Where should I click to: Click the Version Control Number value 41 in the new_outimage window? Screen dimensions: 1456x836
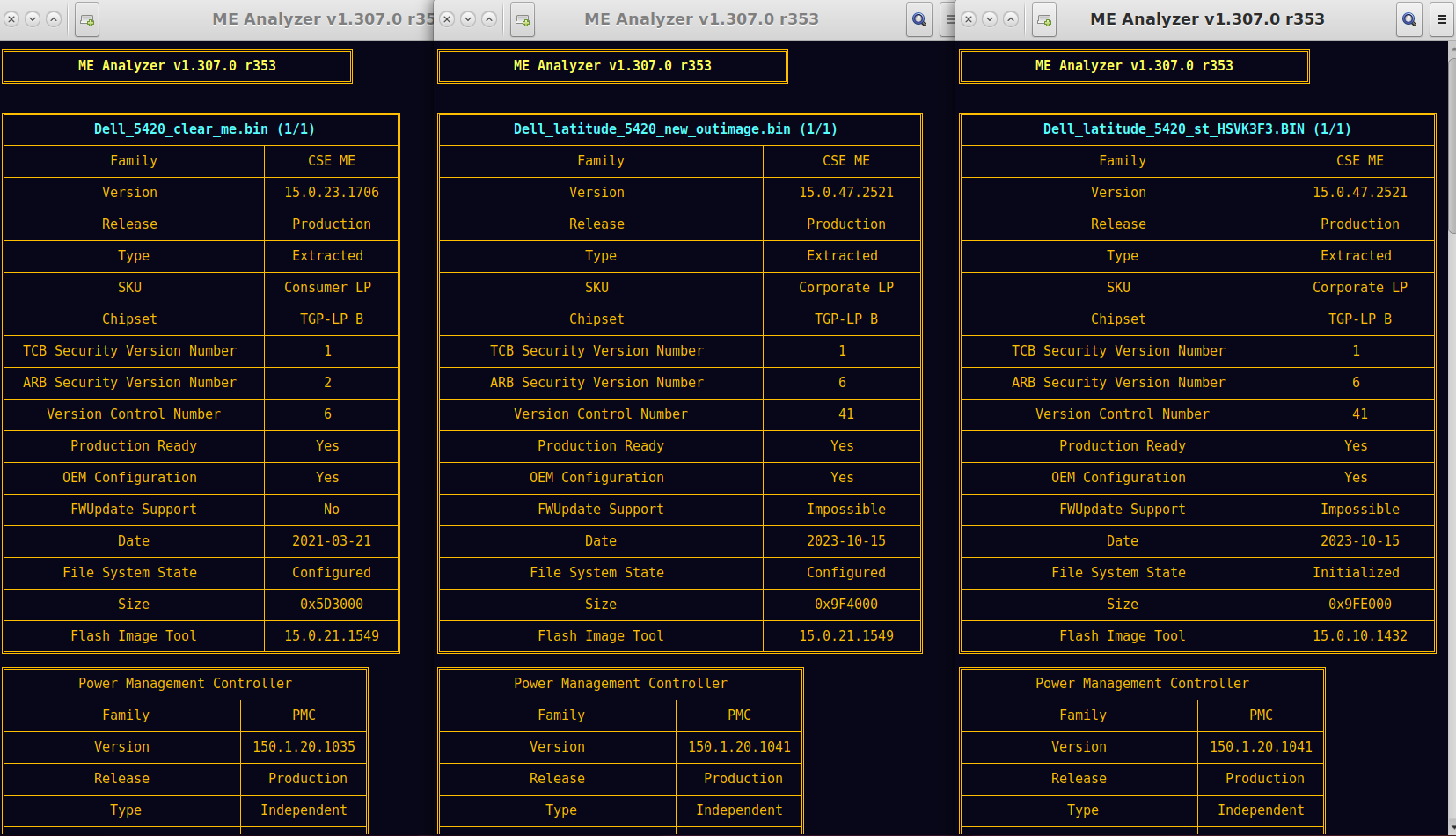point(846,414)
